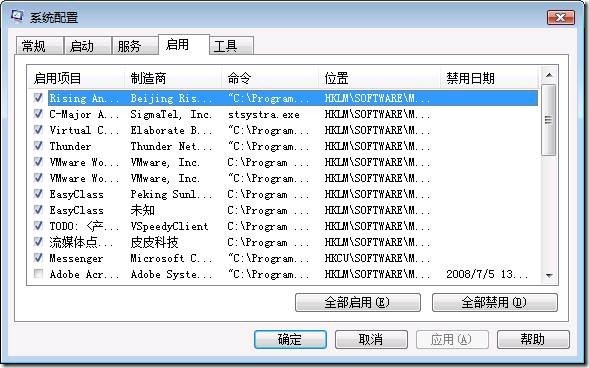Select the Thunder row name
The height and width of the screenshot is (368, 589).
(70, 146)
